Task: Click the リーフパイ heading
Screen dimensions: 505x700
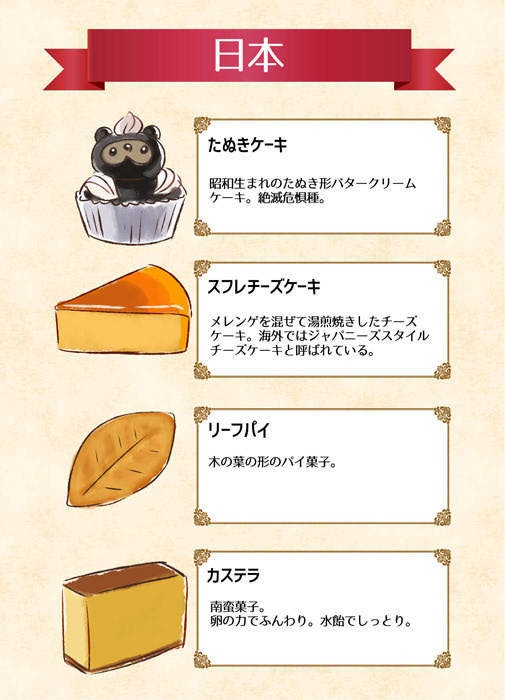Action: pos(238,430)
